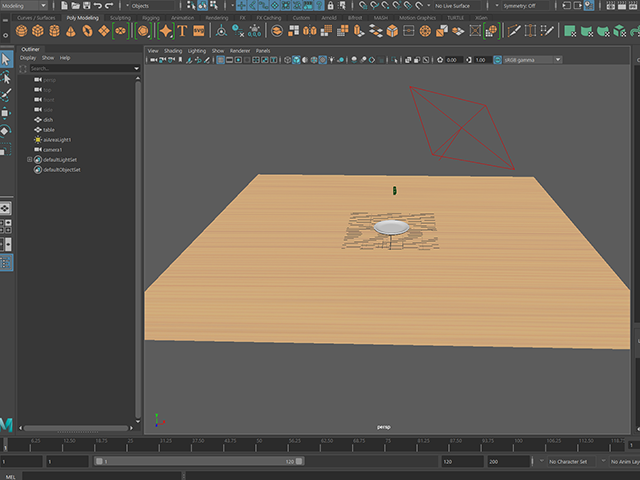Toggle snap to points magnet icon
Screen dimensions: 640x480
pyautogui.click(x=385, y=6)
